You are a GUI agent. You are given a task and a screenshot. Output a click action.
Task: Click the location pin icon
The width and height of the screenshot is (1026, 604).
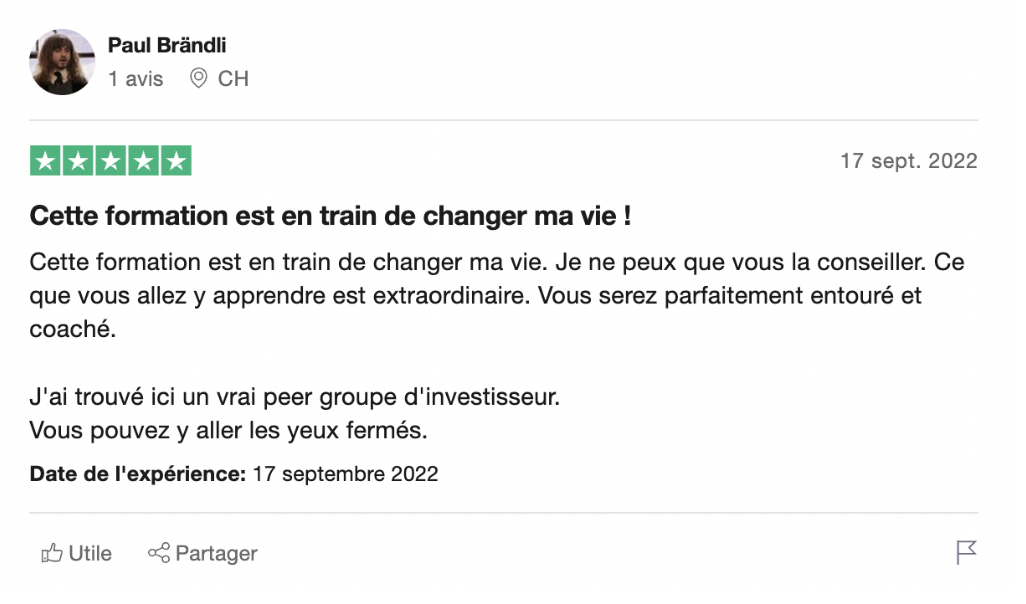click(x=198, y=78)
